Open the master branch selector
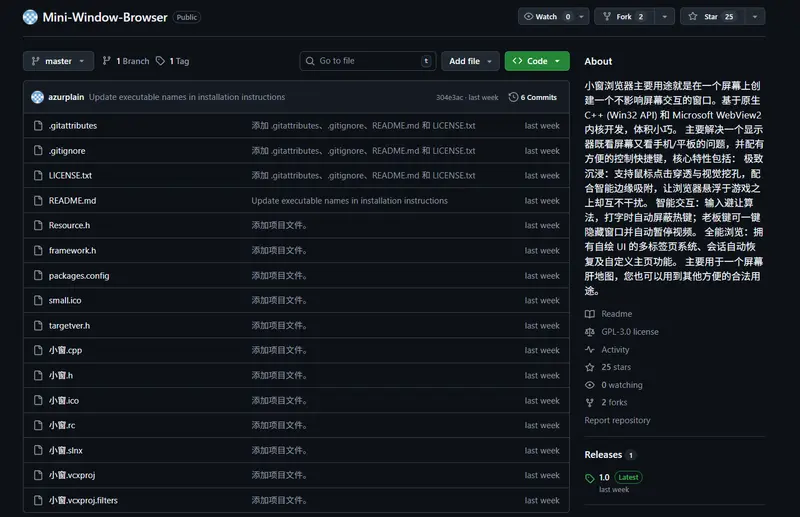Image resolution: width=800 pixels, height=517 pixels. (x=58, y=61)
